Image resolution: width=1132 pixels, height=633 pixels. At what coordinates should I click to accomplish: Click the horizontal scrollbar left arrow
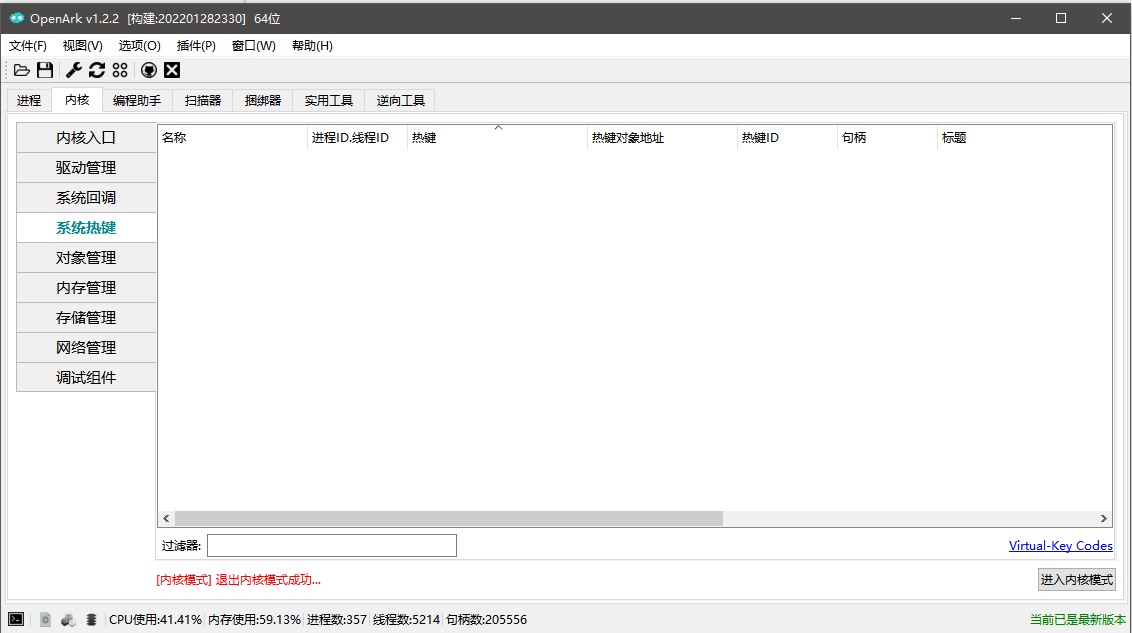167,518
